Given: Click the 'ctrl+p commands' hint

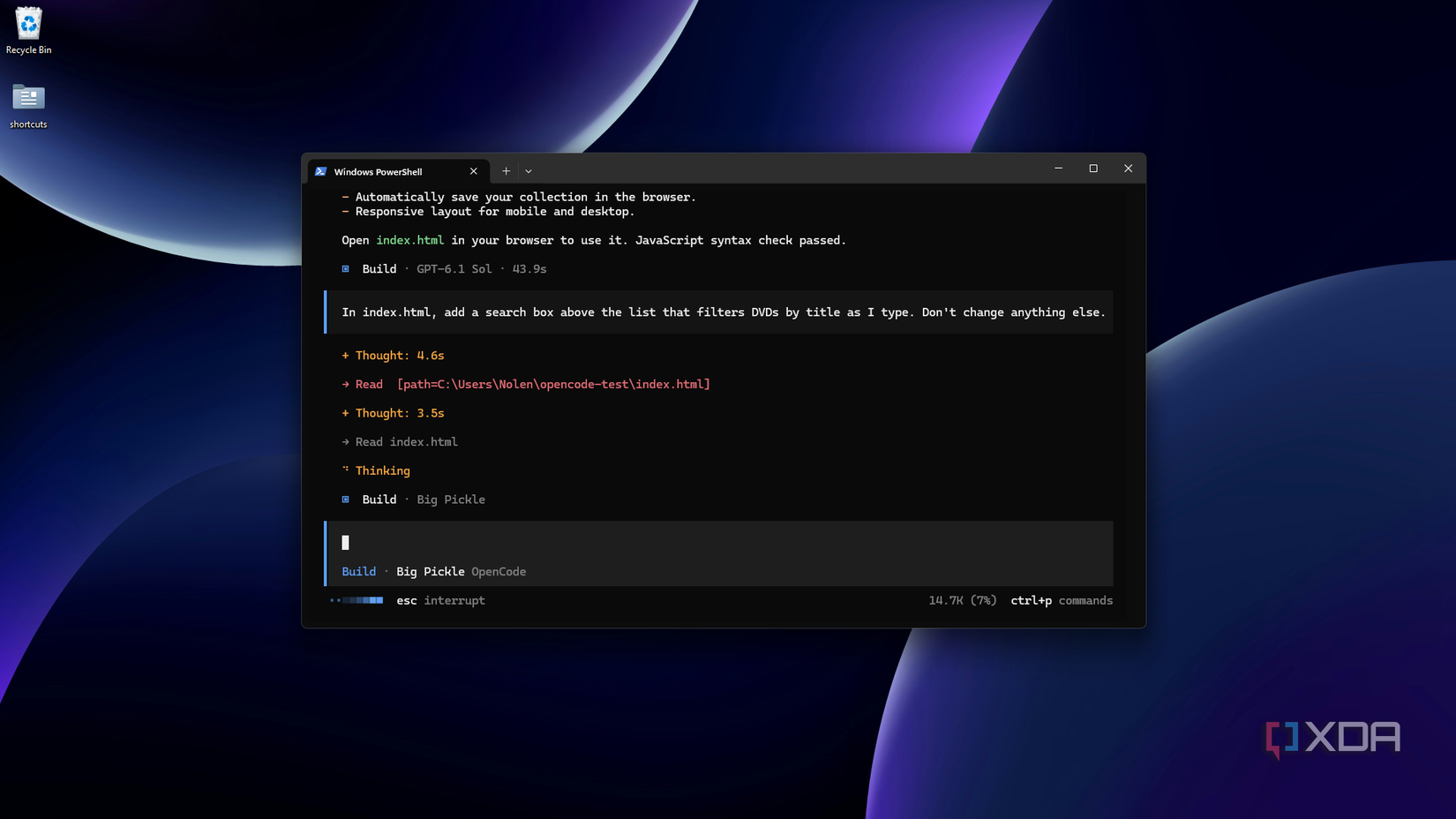Looking at the screenshot, I should pyautogui.click(x=1062, y=601).
